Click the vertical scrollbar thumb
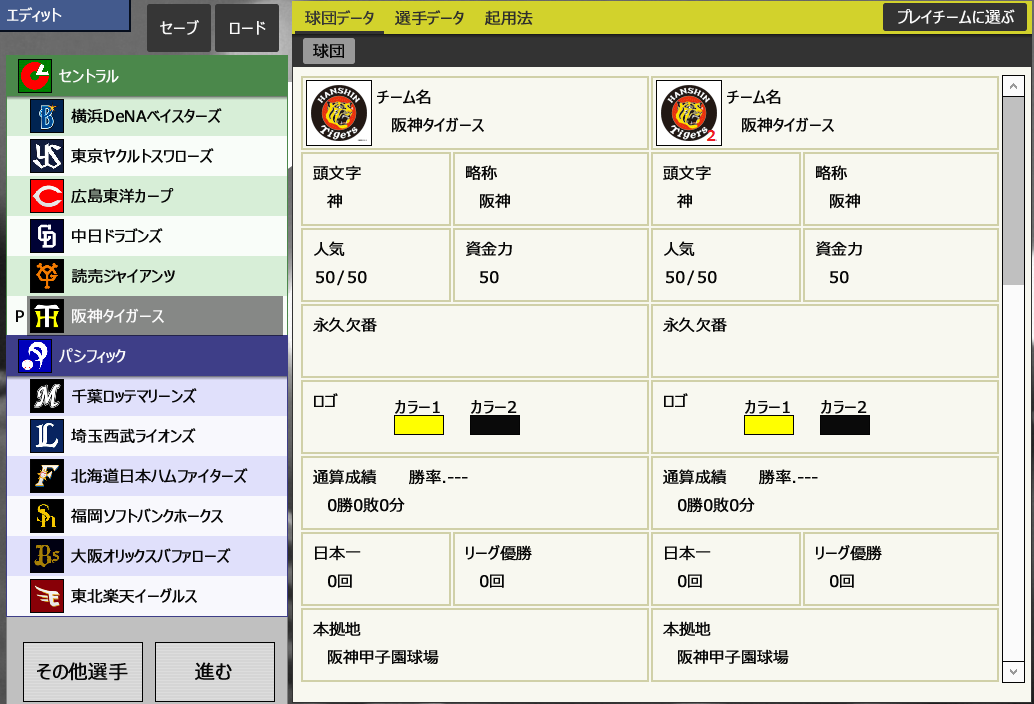Screen dimensions: 1034x704 [x=1013, y=191]
